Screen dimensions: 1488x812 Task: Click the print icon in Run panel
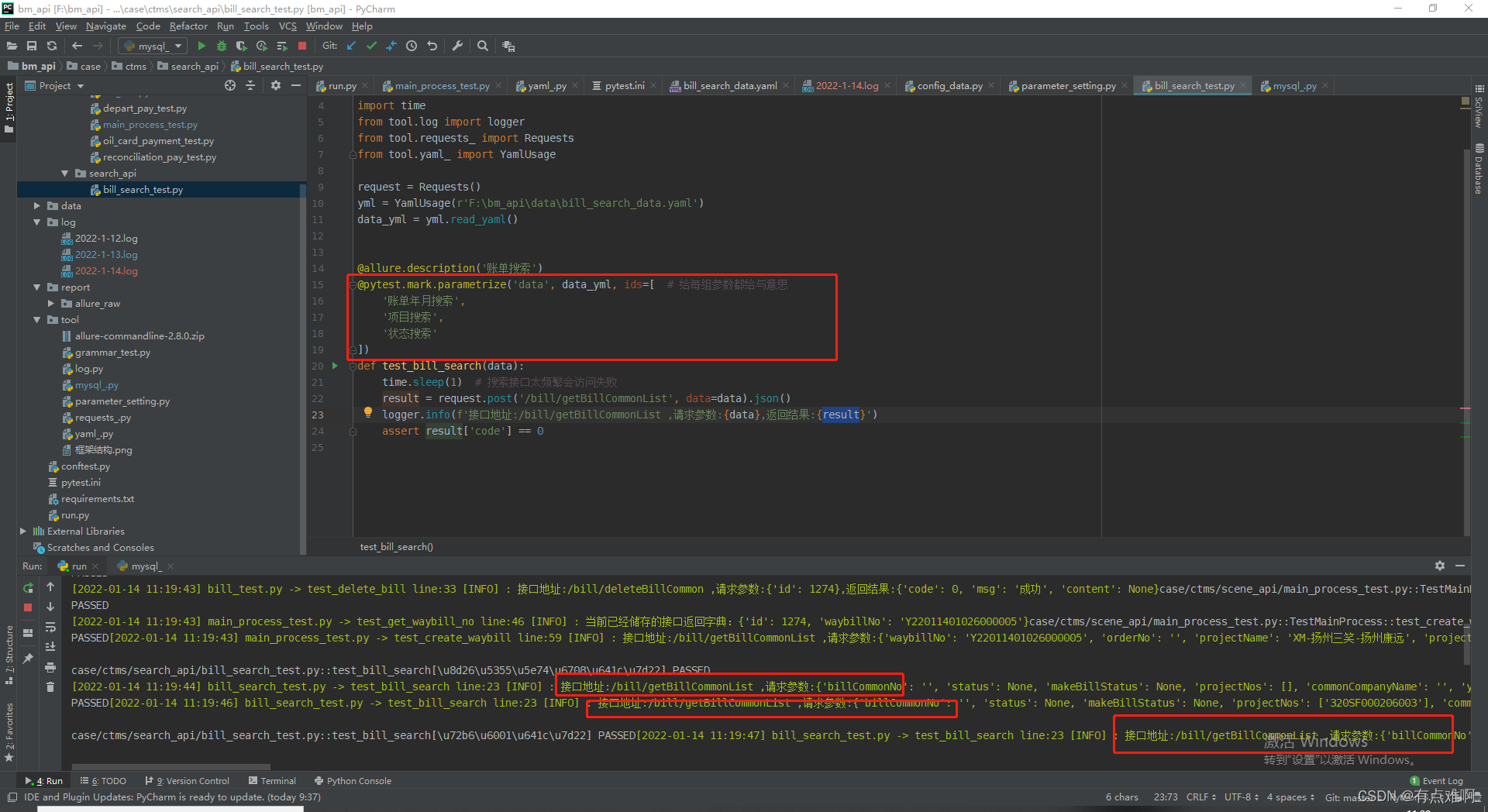click(x=50, y=667)
